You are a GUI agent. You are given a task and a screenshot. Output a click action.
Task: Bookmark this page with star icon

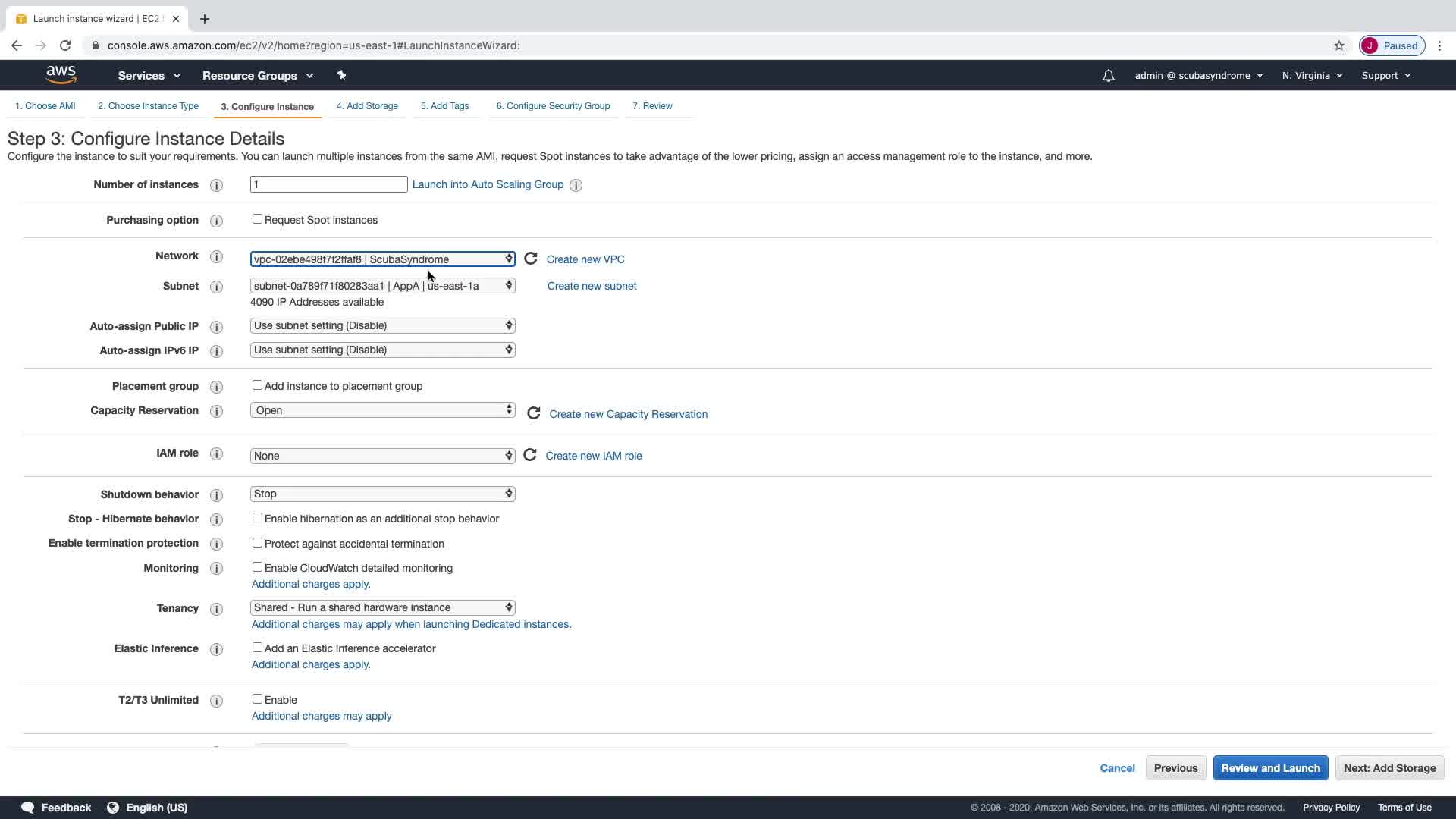(1339, 45)
